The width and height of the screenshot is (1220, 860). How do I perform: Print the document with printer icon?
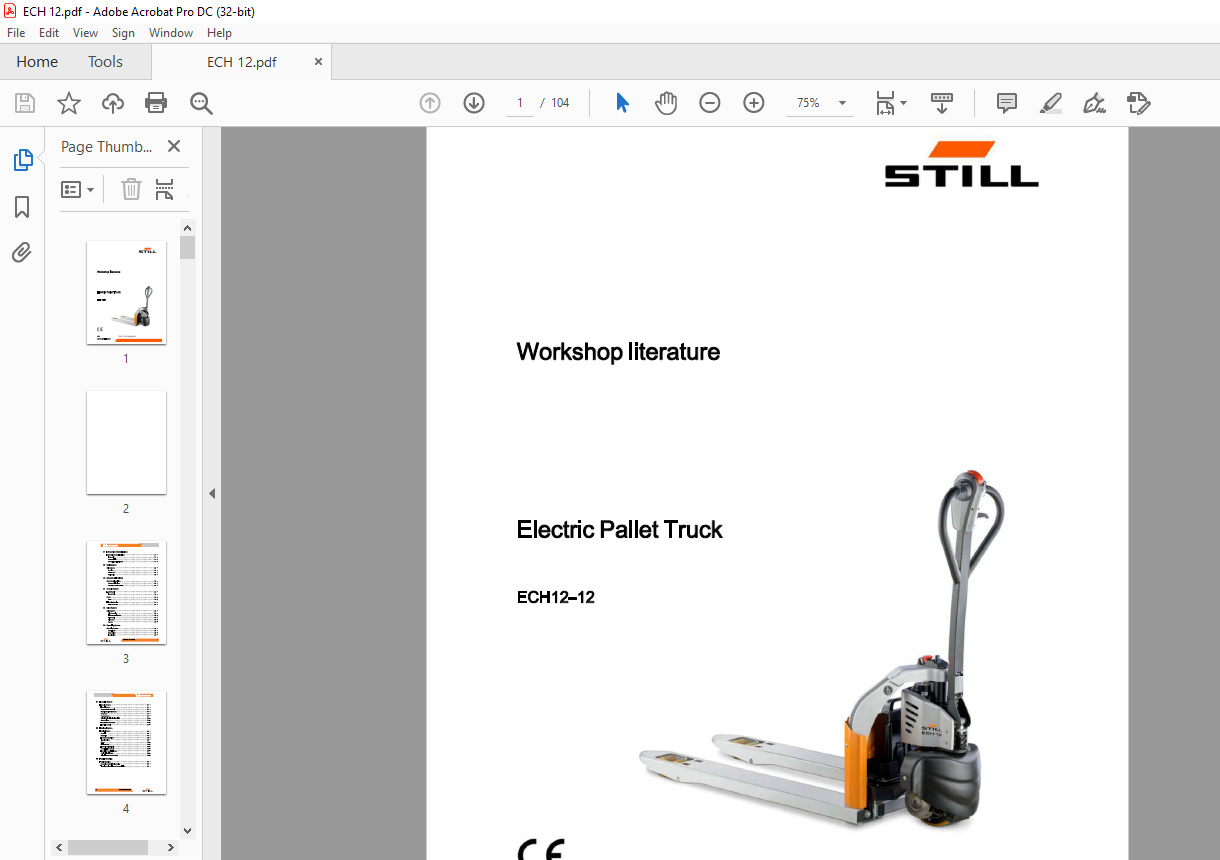156,103
